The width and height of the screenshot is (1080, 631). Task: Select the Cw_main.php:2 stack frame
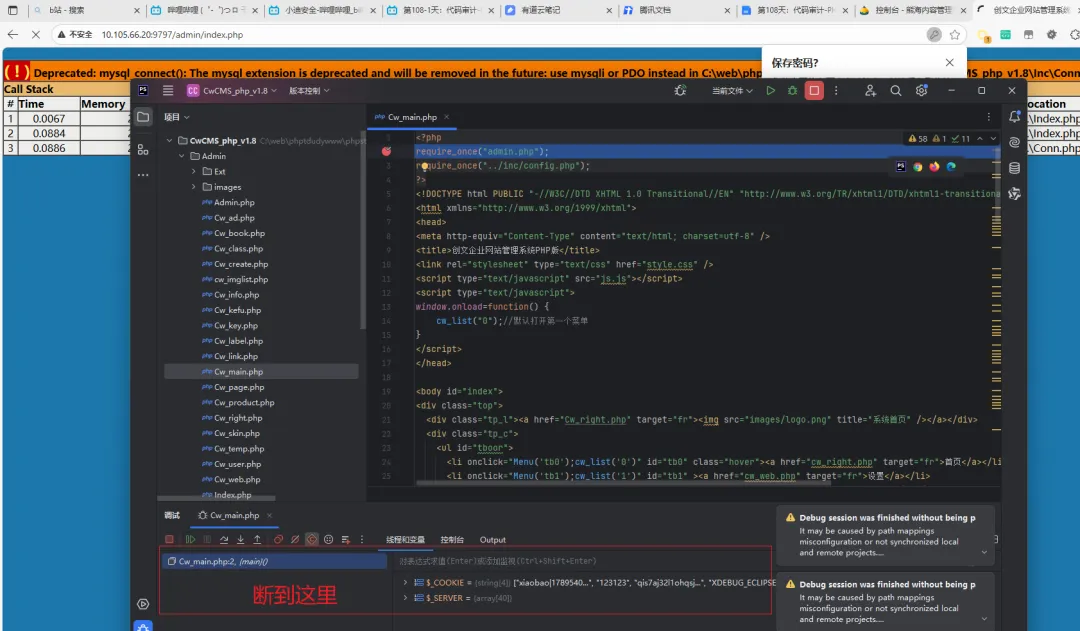click(x=274, y=561)
